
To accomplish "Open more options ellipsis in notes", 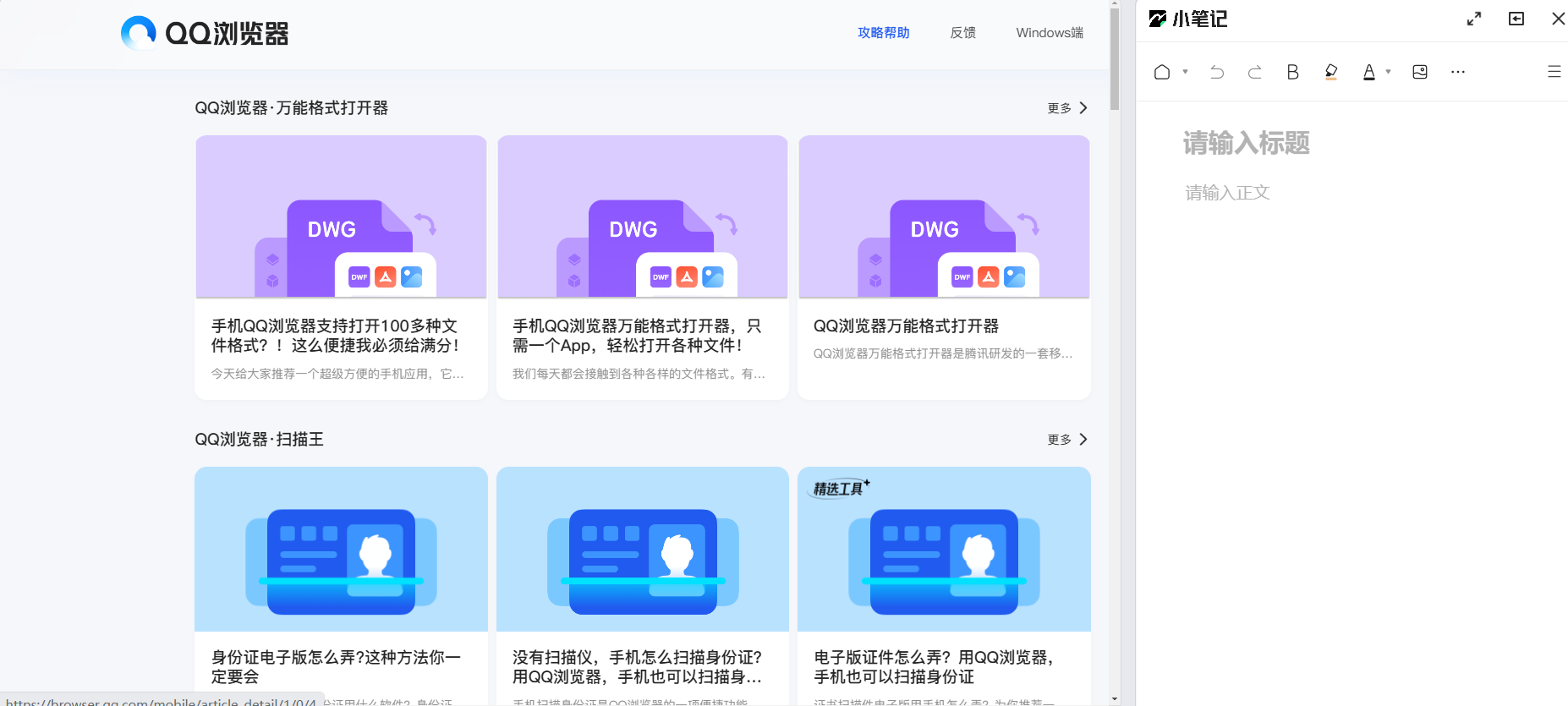I will tap(1458, 72).
